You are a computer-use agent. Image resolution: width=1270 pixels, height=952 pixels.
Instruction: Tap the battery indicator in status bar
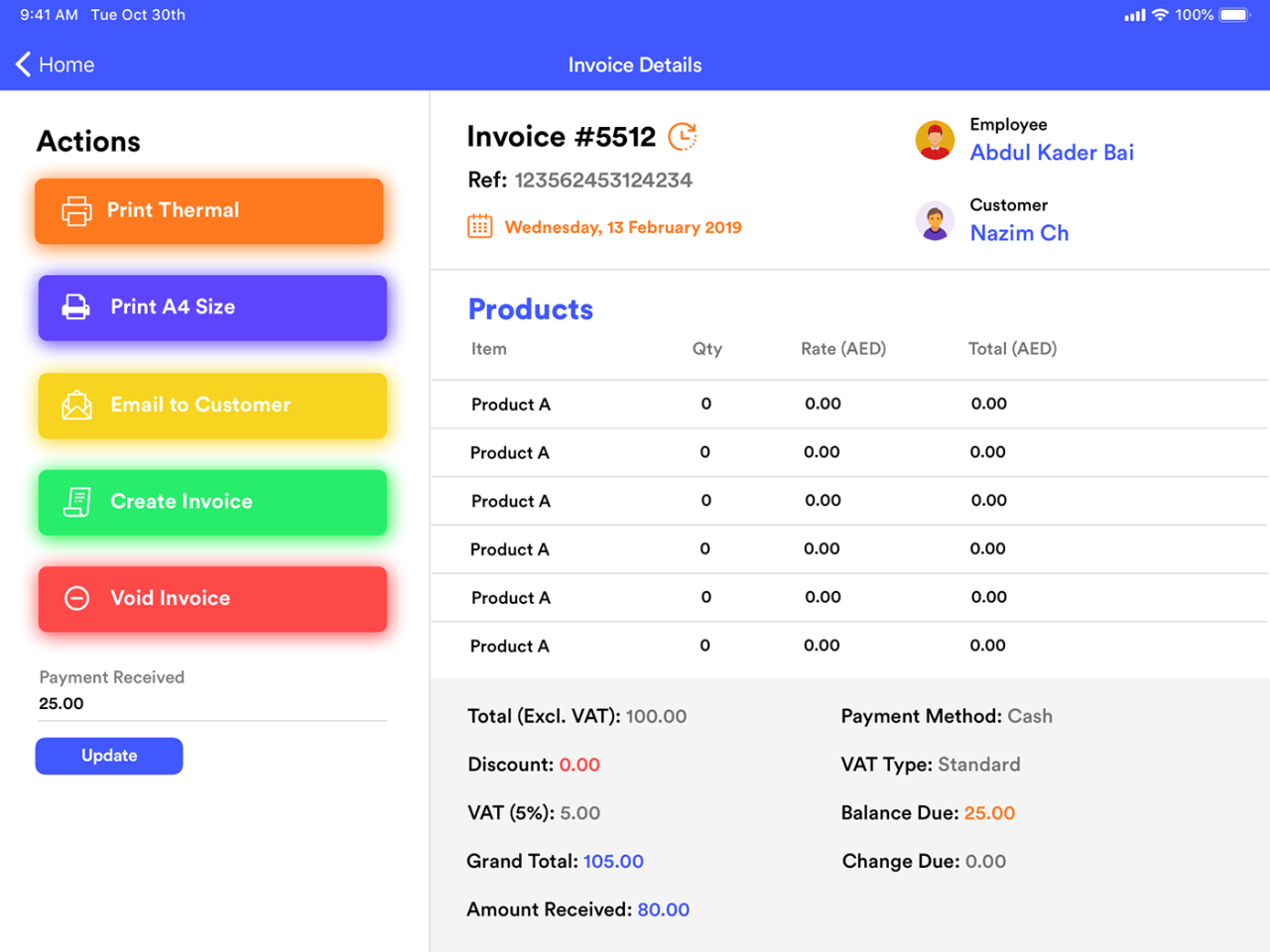(x=1235, y=15)
